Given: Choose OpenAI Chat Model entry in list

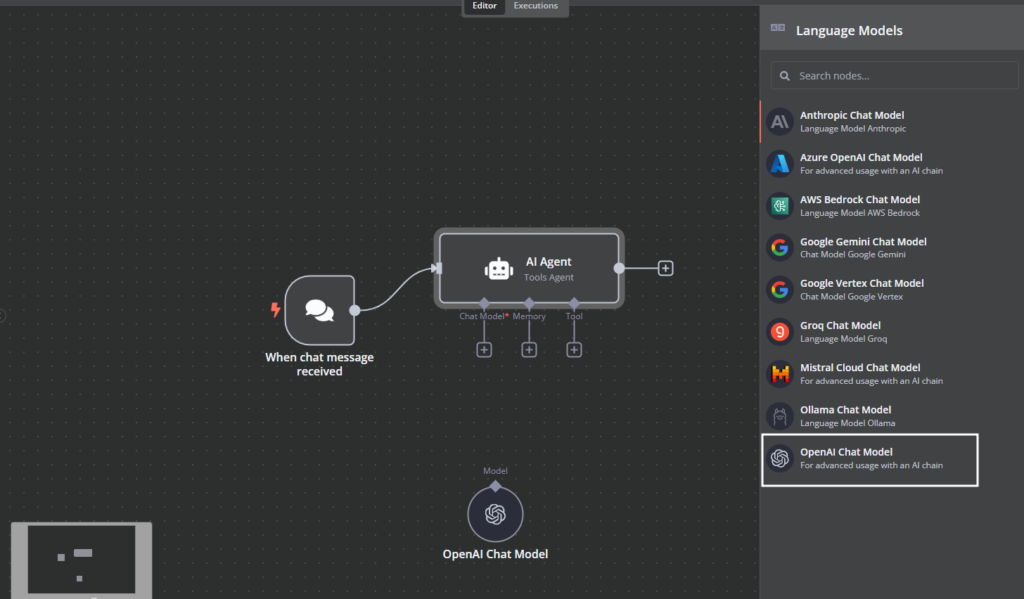Looking at the screenshot, I should pos(870,460).
